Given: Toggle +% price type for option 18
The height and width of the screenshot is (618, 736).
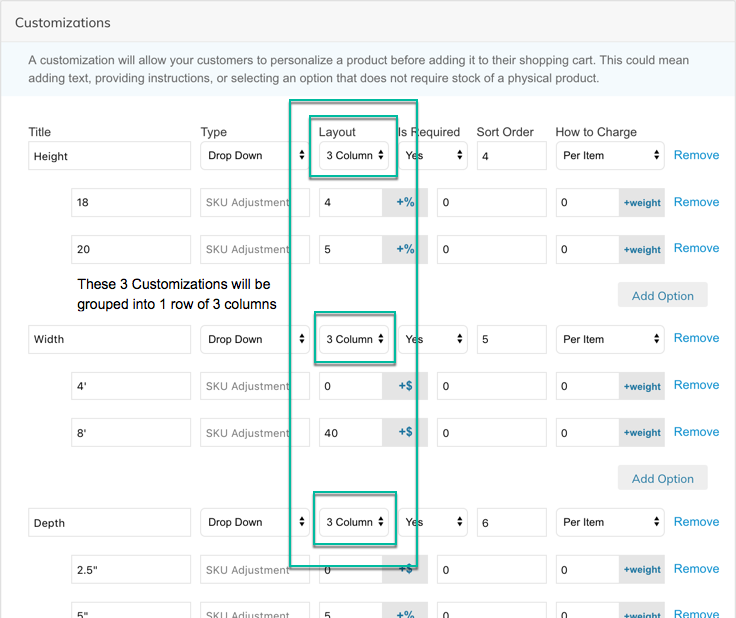Looking at the screenshot, I should [x=405, y=202].
